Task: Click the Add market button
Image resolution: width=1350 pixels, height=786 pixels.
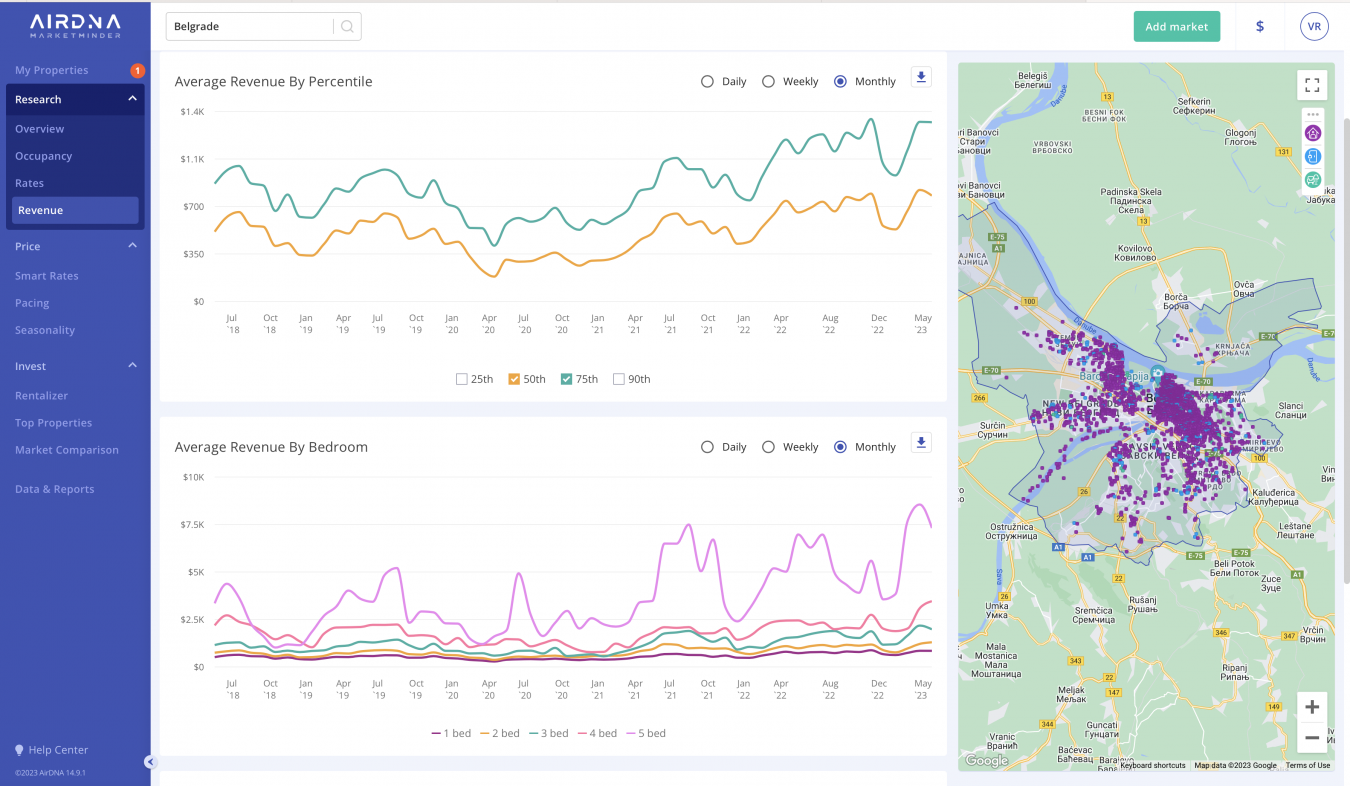Action: [x=1176, y=27]
